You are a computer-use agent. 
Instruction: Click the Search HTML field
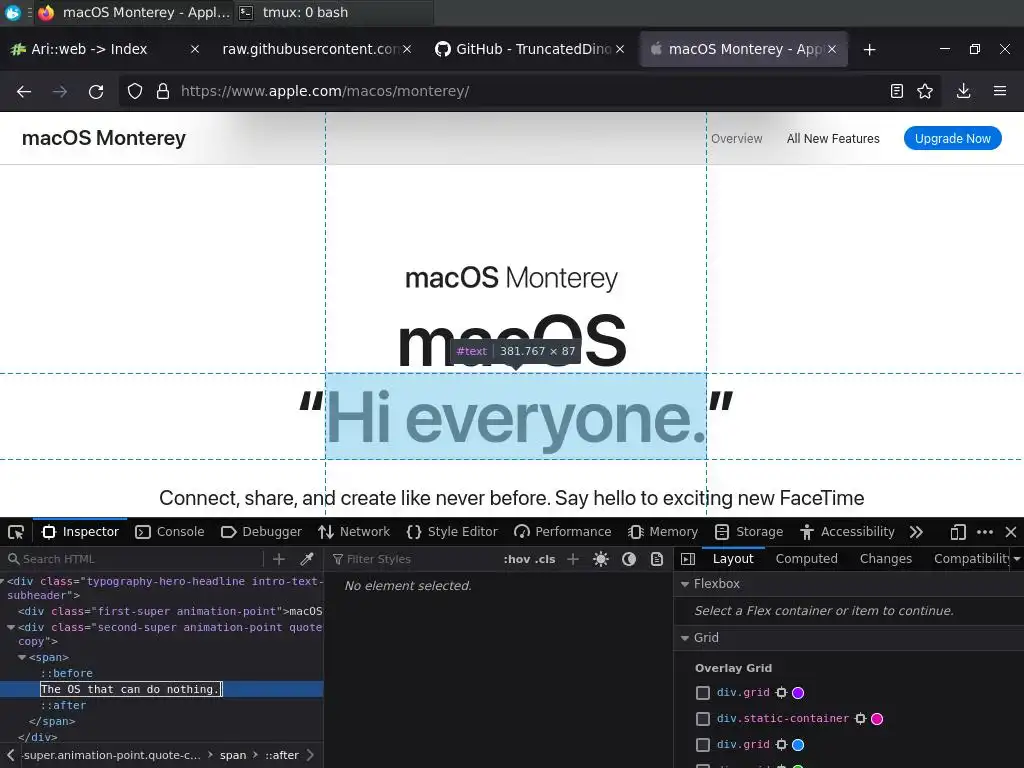pos(134,559)
